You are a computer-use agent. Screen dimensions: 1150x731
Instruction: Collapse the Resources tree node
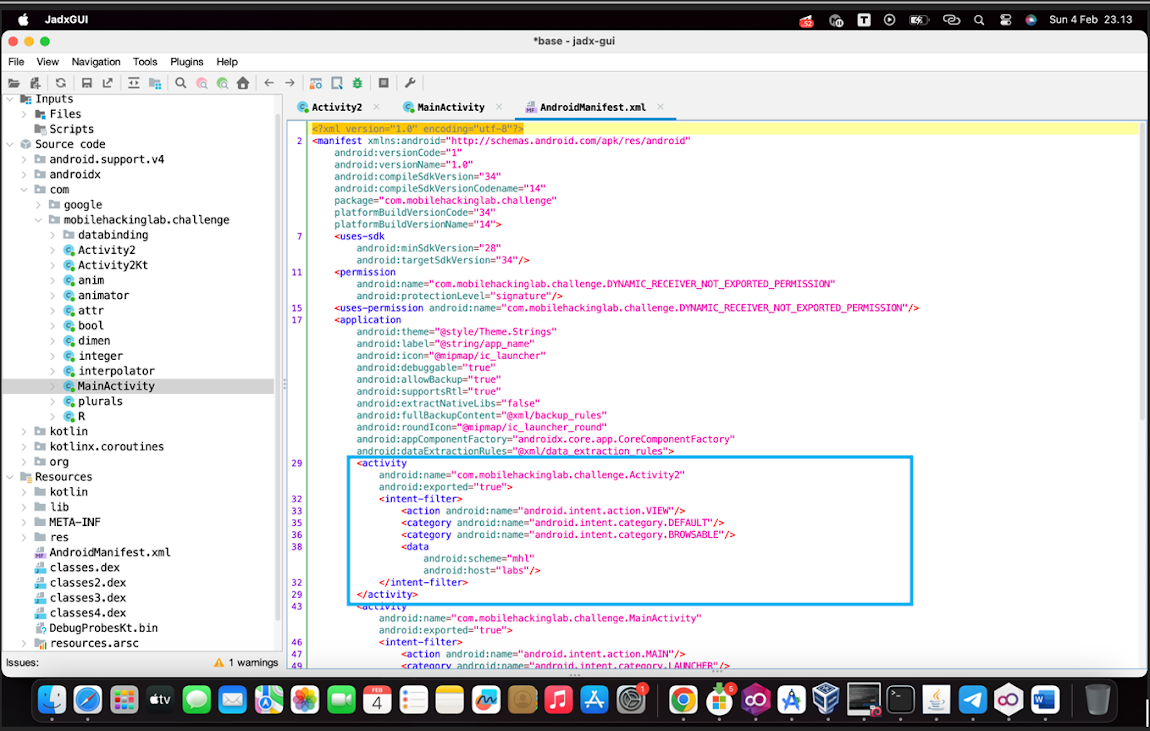tap(10, 477)
